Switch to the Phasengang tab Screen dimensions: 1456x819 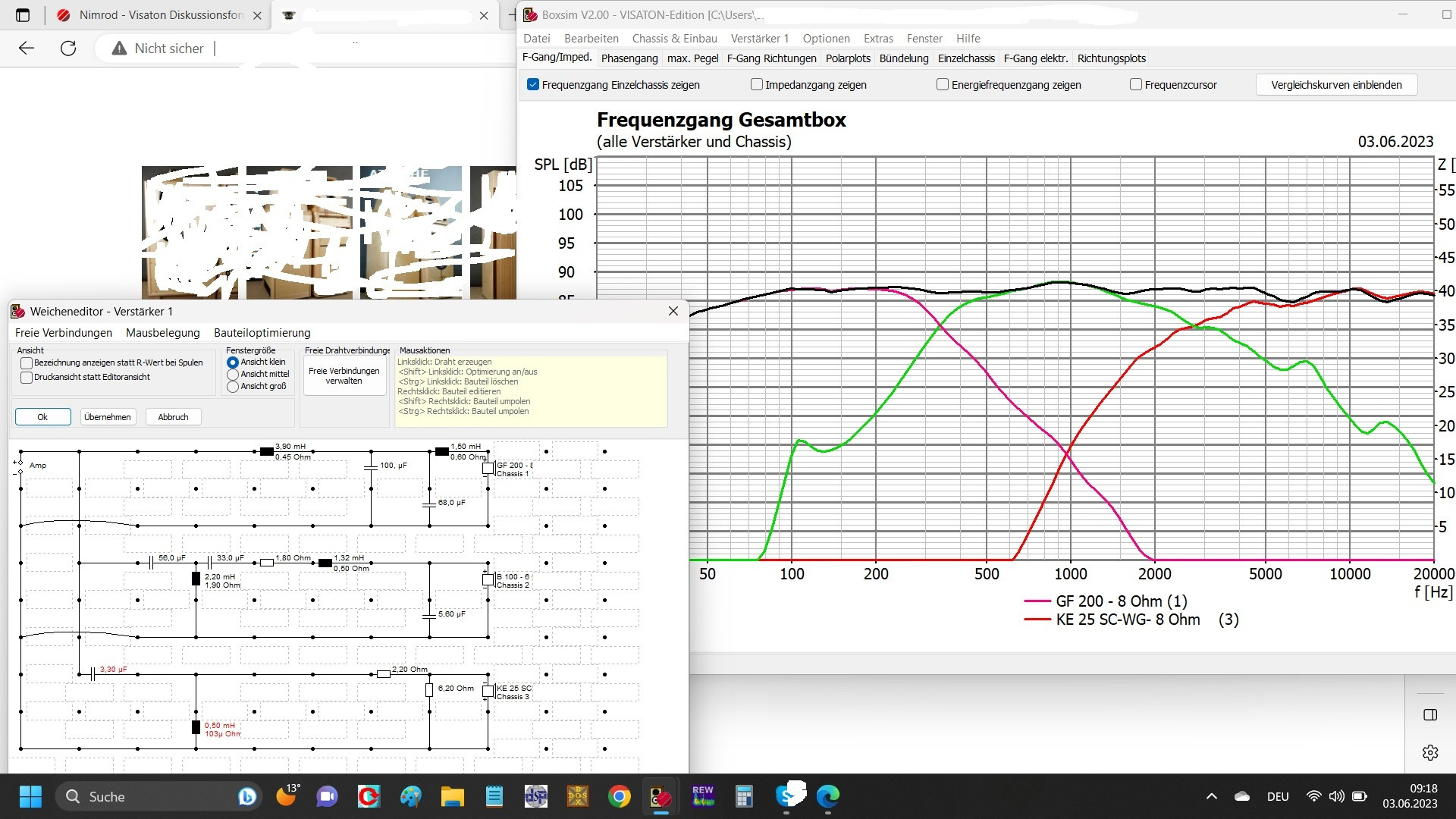pos(629,58)
